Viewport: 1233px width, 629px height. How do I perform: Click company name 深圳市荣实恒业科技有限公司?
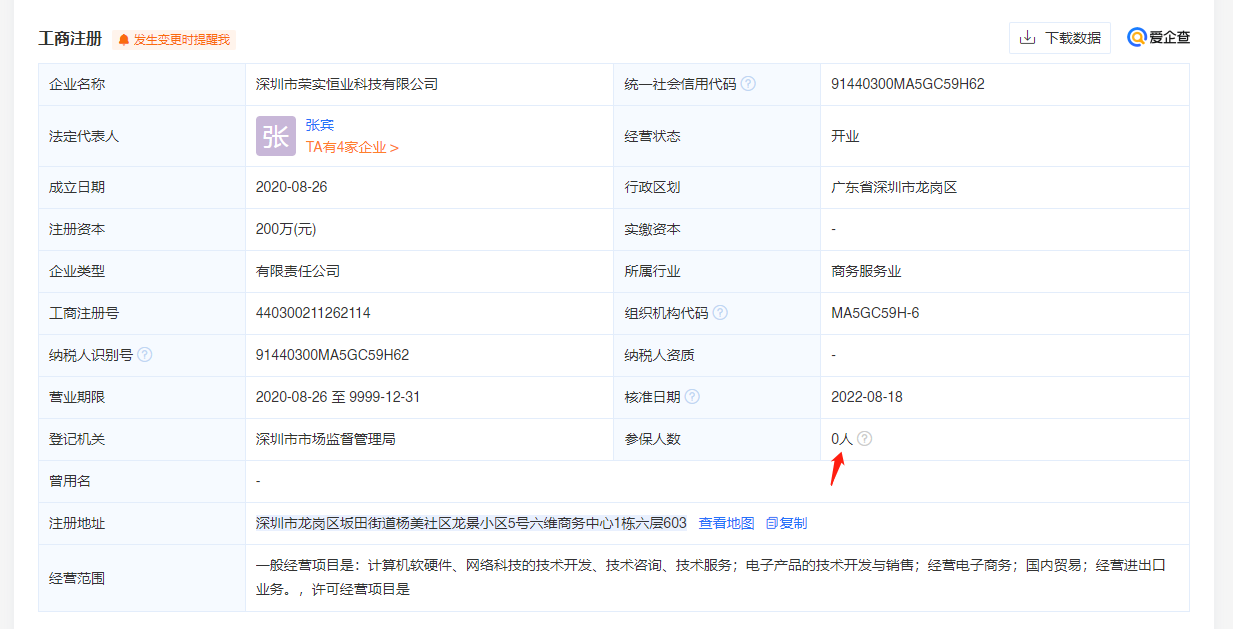(x=347, y=84)
